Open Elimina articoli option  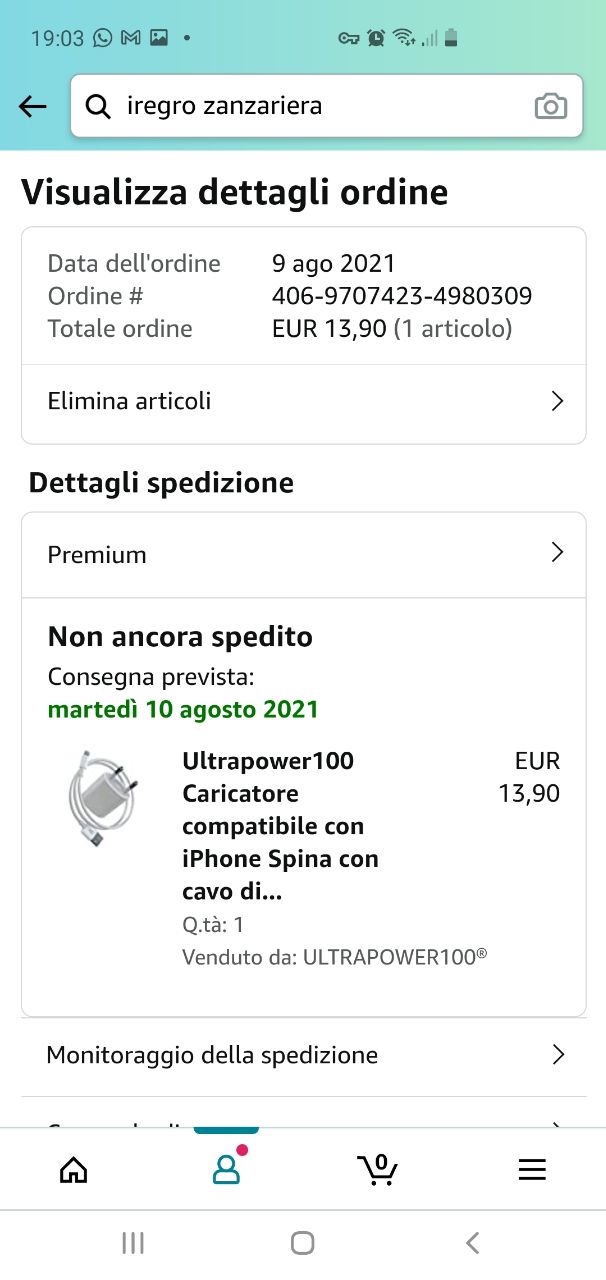pos(303,402)
